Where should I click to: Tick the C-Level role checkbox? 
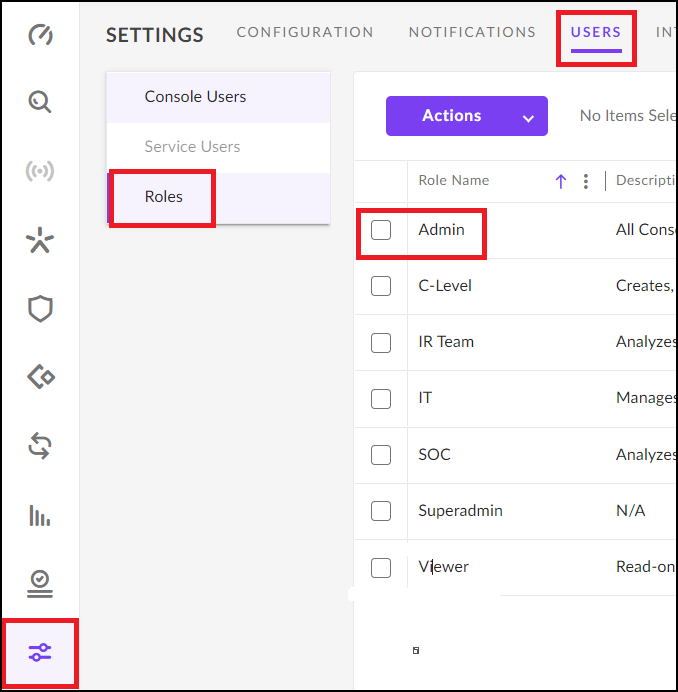coord(381,286)
